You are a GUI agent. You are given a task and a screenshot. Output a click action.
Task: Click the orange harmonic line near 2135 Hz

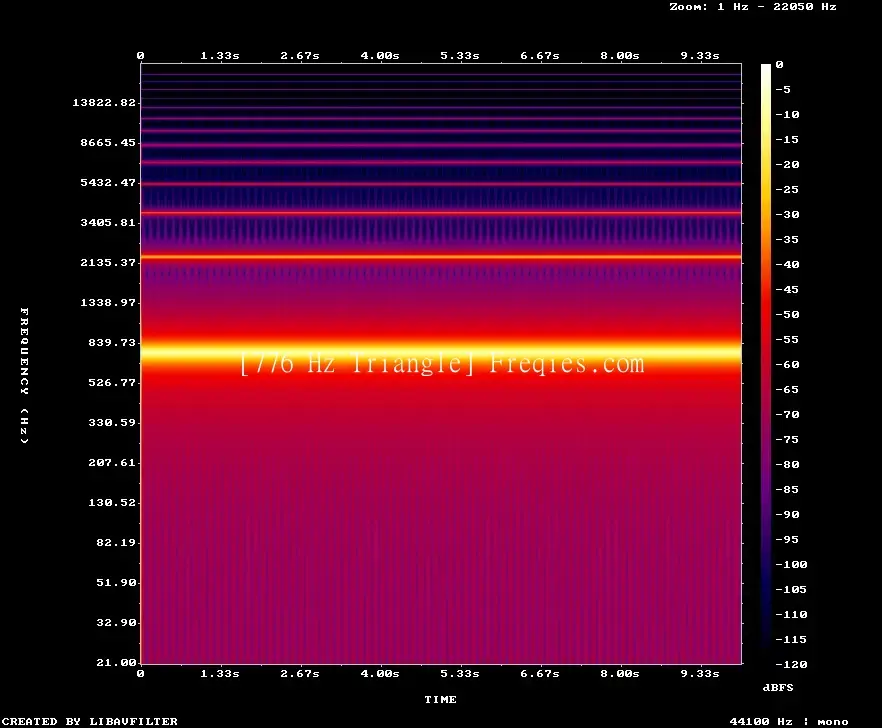(x=441, y=257)
